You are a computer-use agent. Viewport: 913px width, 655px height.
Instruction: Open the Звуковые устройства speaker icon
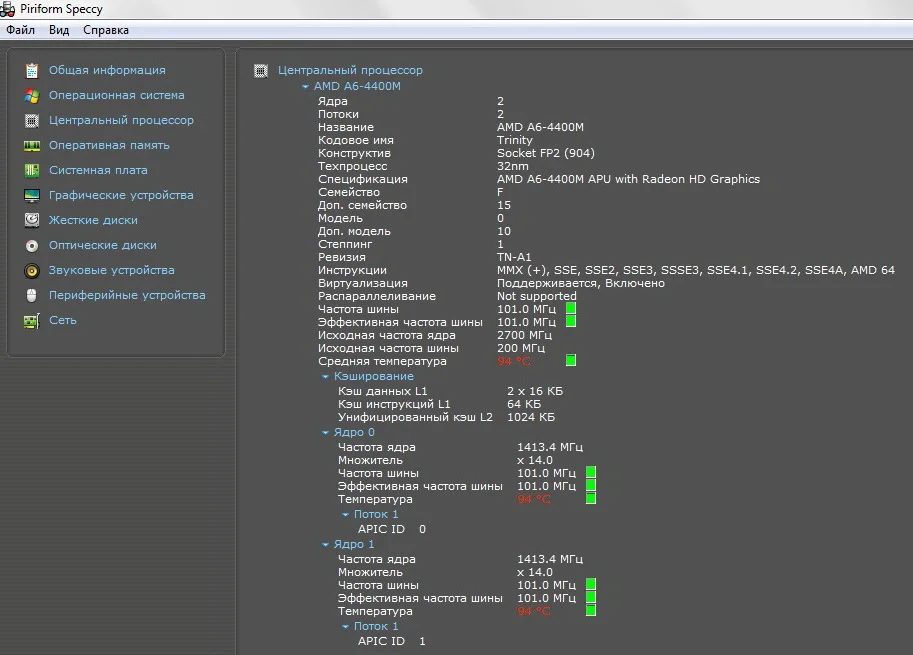click(x=32, y=271)
